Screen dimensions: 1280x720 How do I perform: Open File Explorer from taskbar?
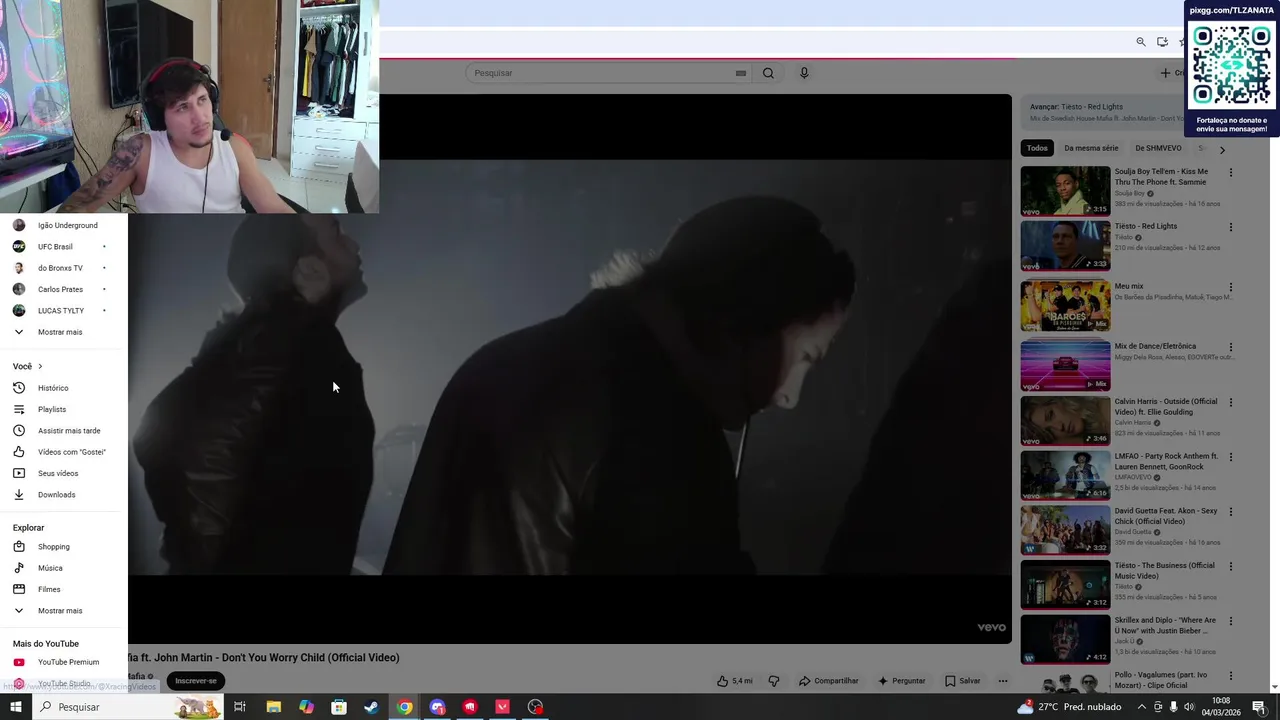pos(273,707)
